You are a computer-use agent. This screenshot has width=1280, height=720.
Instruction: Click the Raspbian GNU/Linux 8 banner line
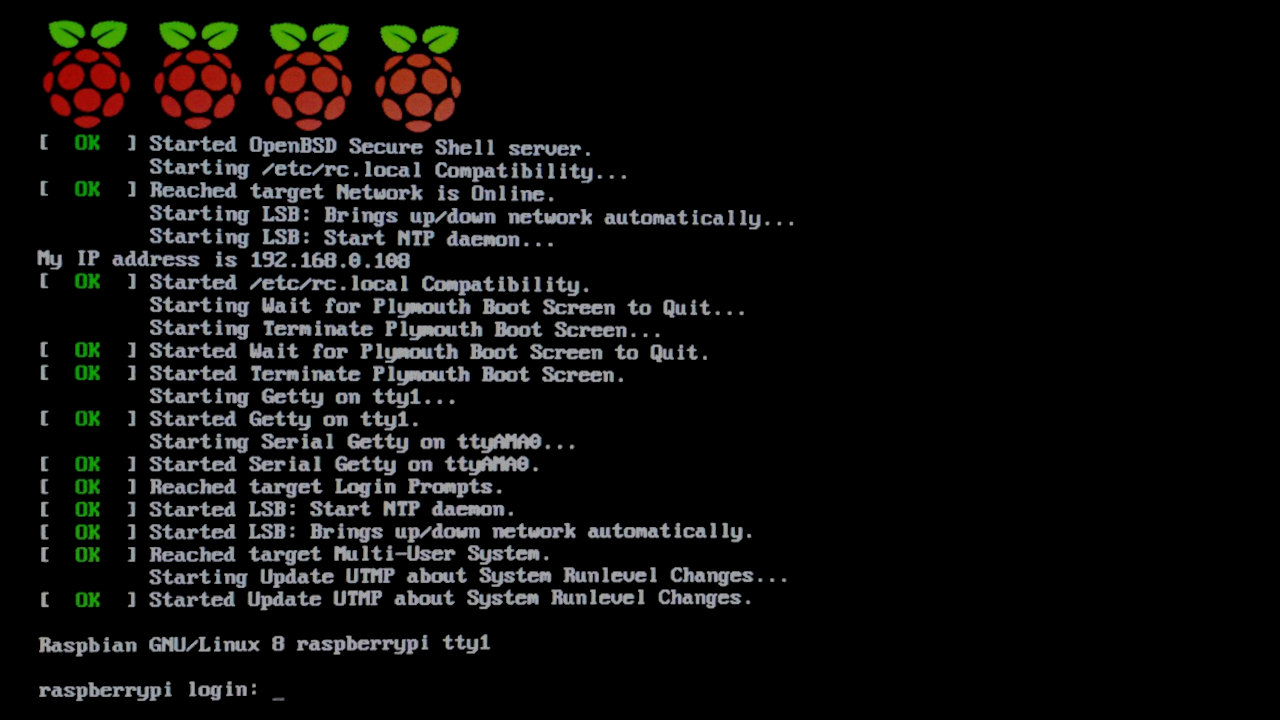264,645
